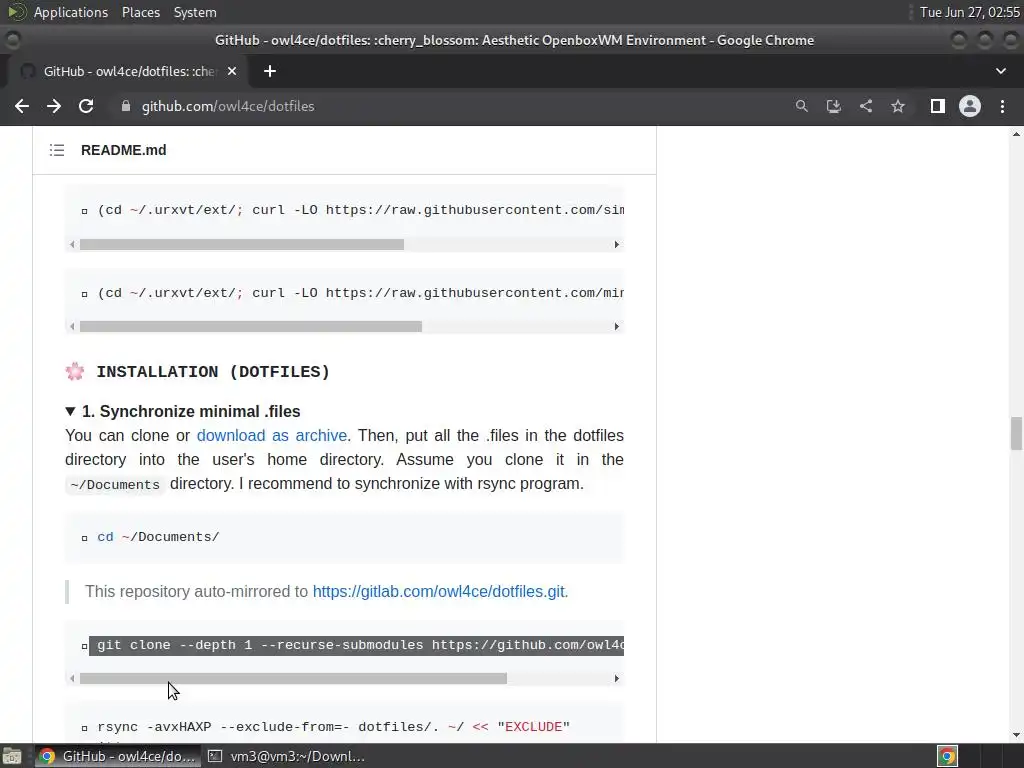View site security lock info
This screenshot has width=1024, height=768.
[x=126, y=106]
